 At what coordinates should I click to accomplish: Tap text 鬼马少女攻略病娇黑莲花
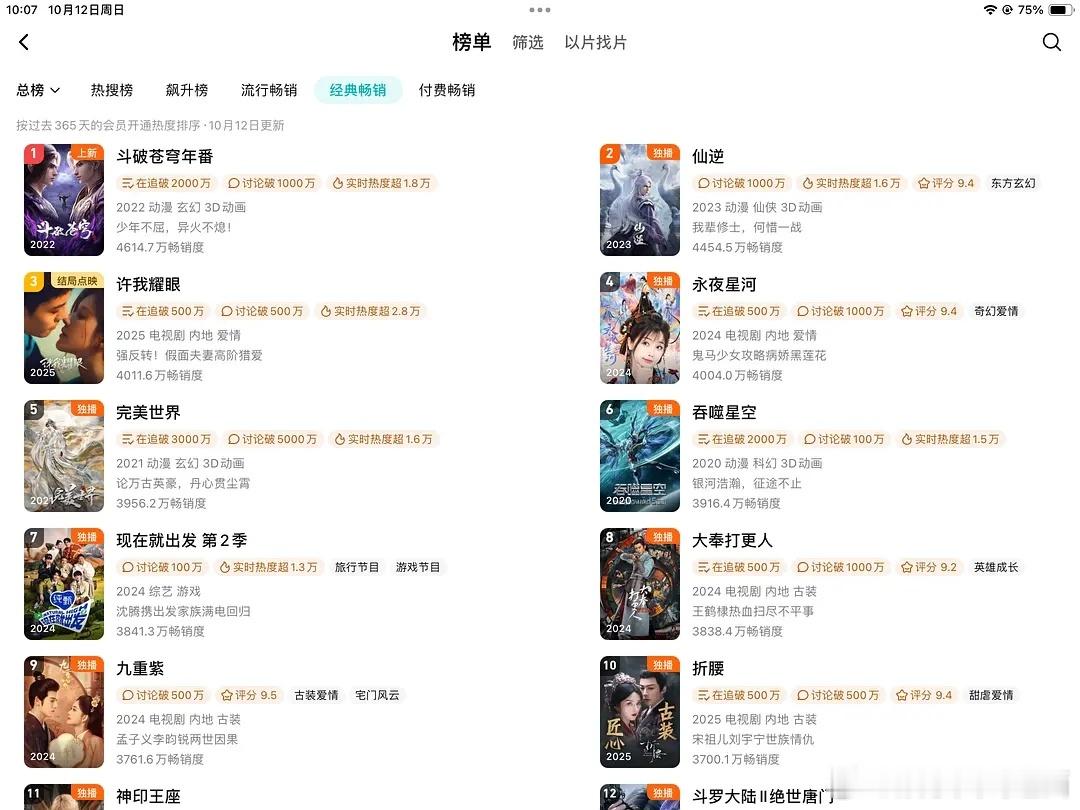(759, 355)
